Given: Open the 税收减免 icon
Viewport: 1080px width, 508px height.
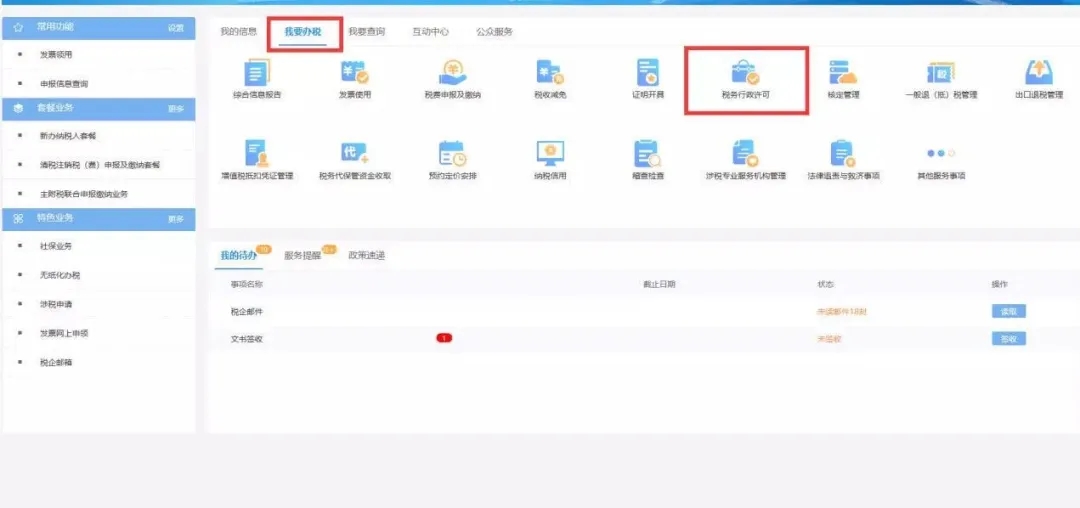Looking at the screenshot, I should pos(550,74).
